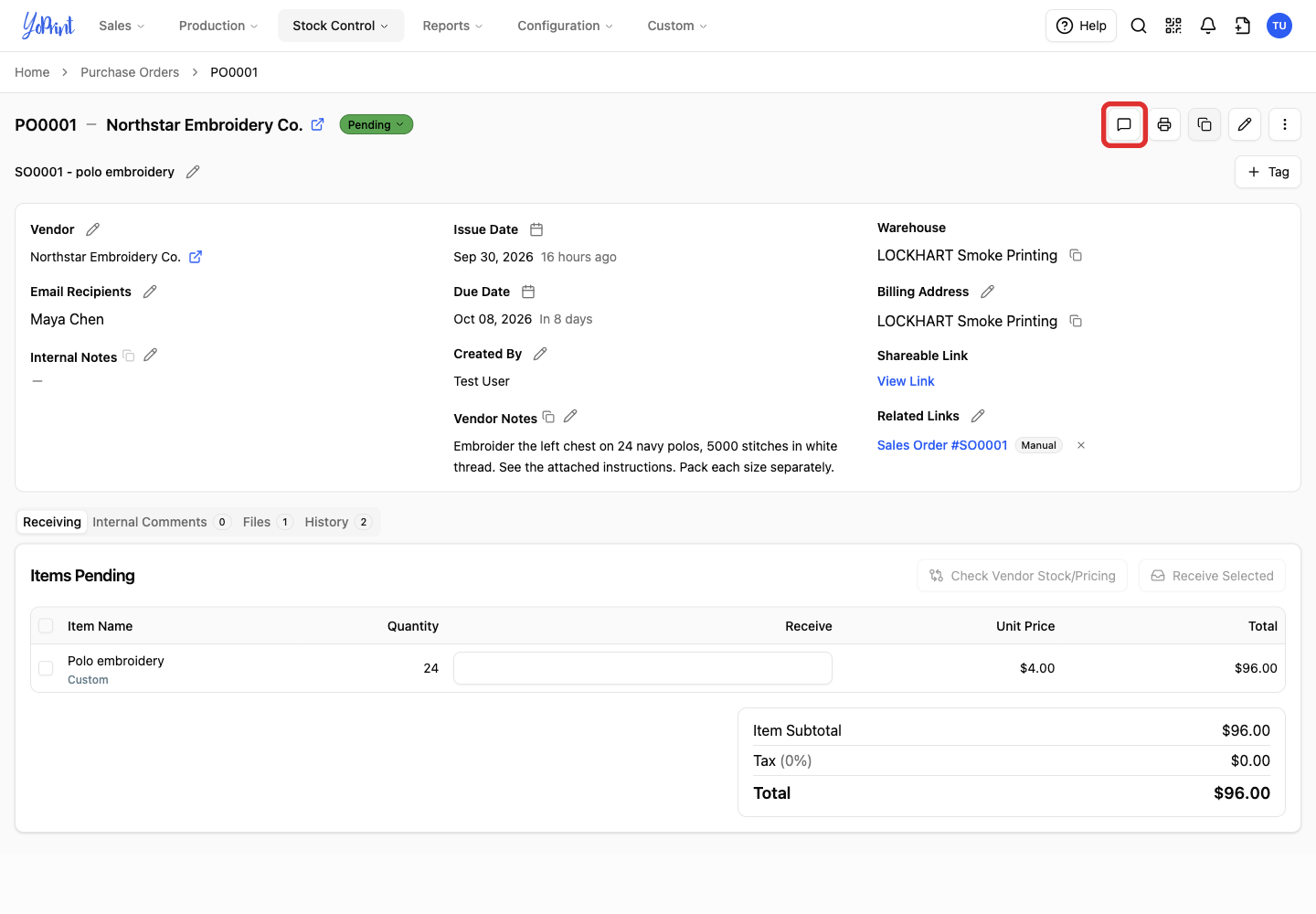The width and height of the screenshot is (1316, 914).
Task: Click the Receive quantity input field
Action: [x=642, y=668]
